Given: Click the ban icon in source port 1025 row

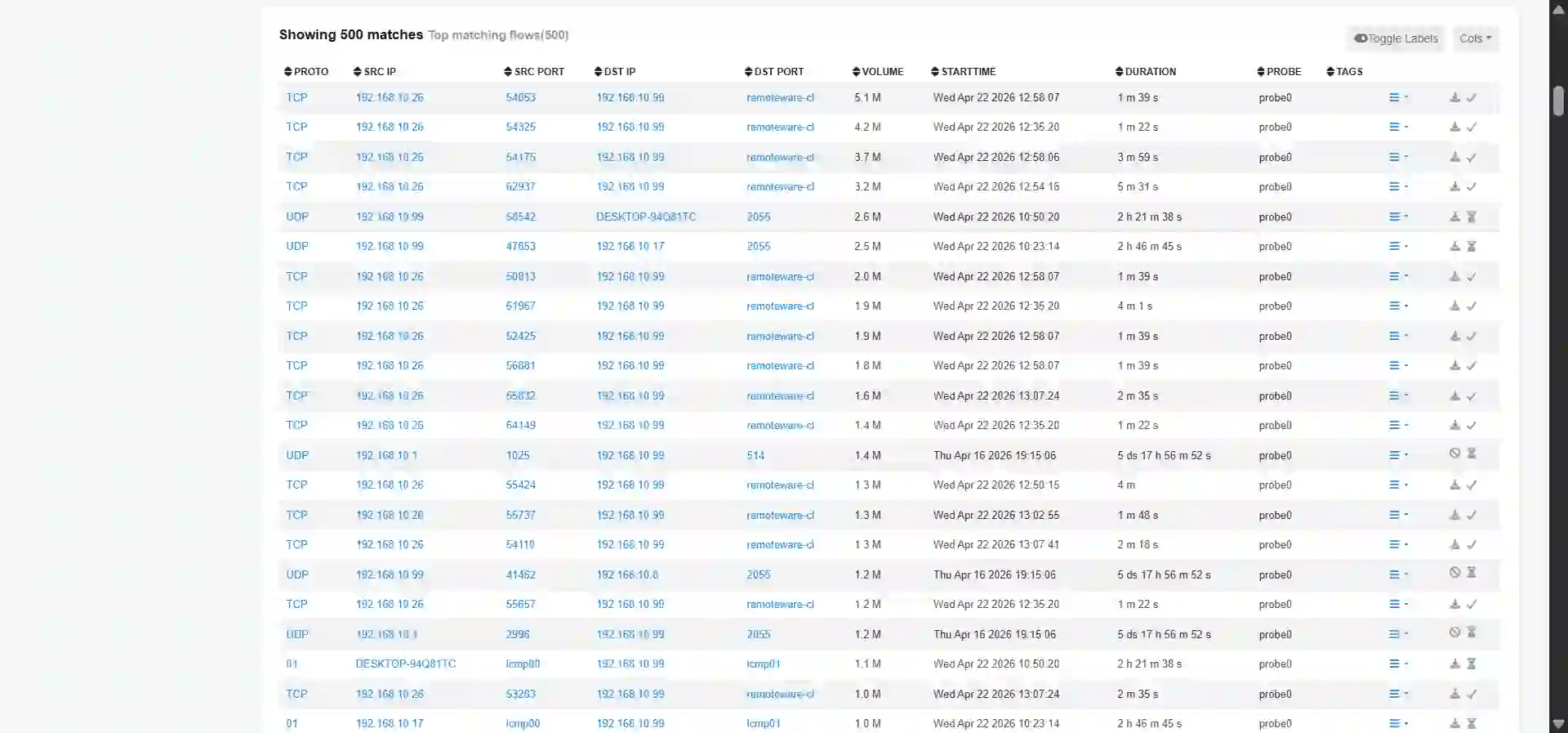Looking at the screenshot, I should [x=1454, y=454].
